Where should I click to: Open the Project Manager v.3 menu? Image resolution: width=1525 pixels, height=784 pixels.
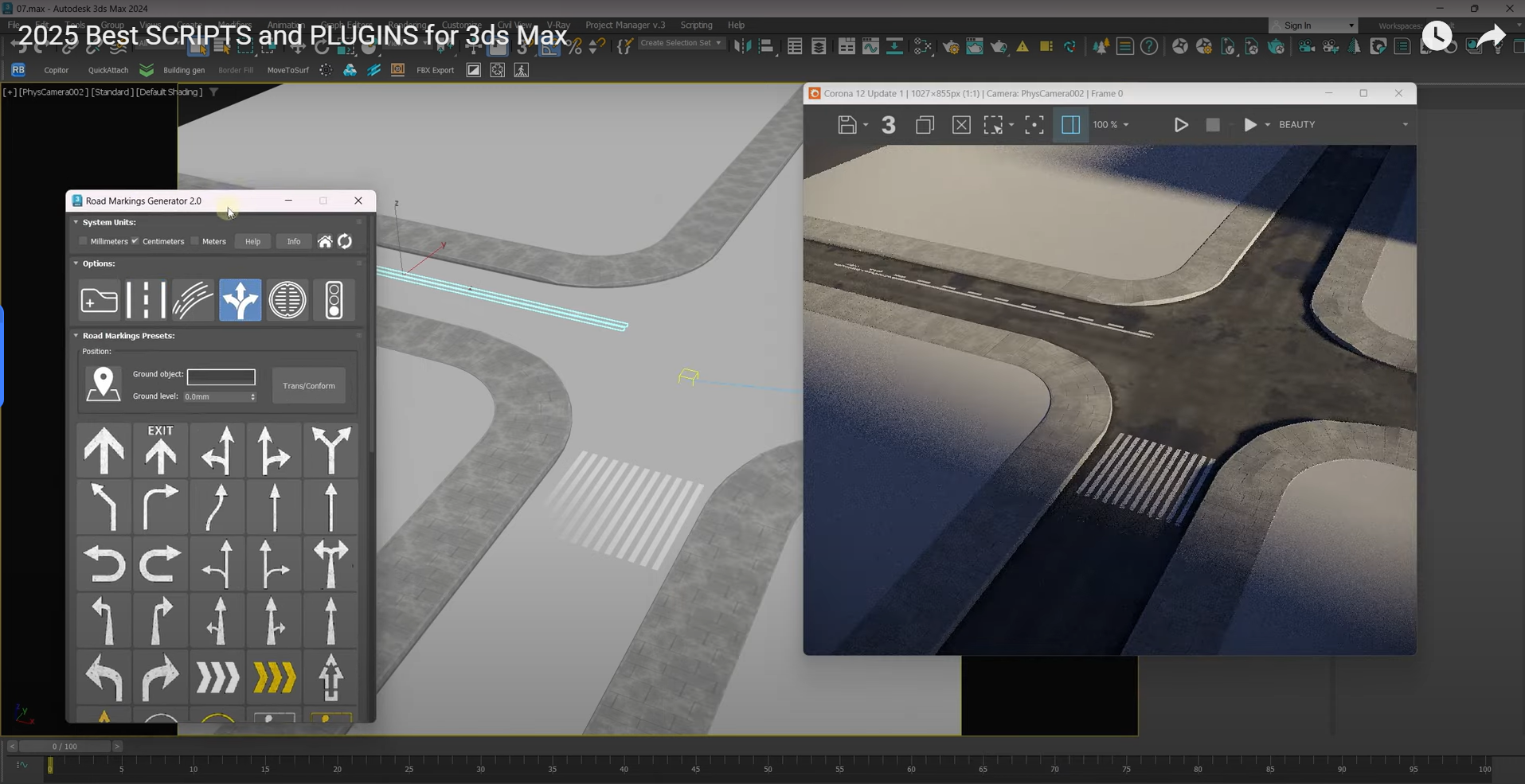[x=625, y=25]
